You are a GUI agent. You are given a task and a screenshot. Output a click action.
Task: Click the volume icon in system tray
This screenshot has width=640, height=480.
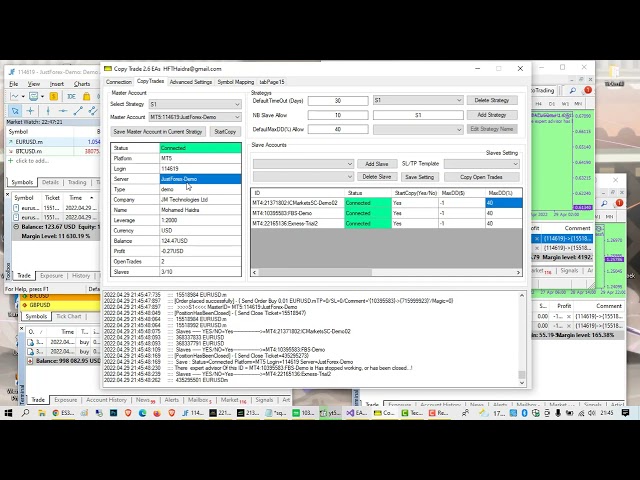click(591, 413)
